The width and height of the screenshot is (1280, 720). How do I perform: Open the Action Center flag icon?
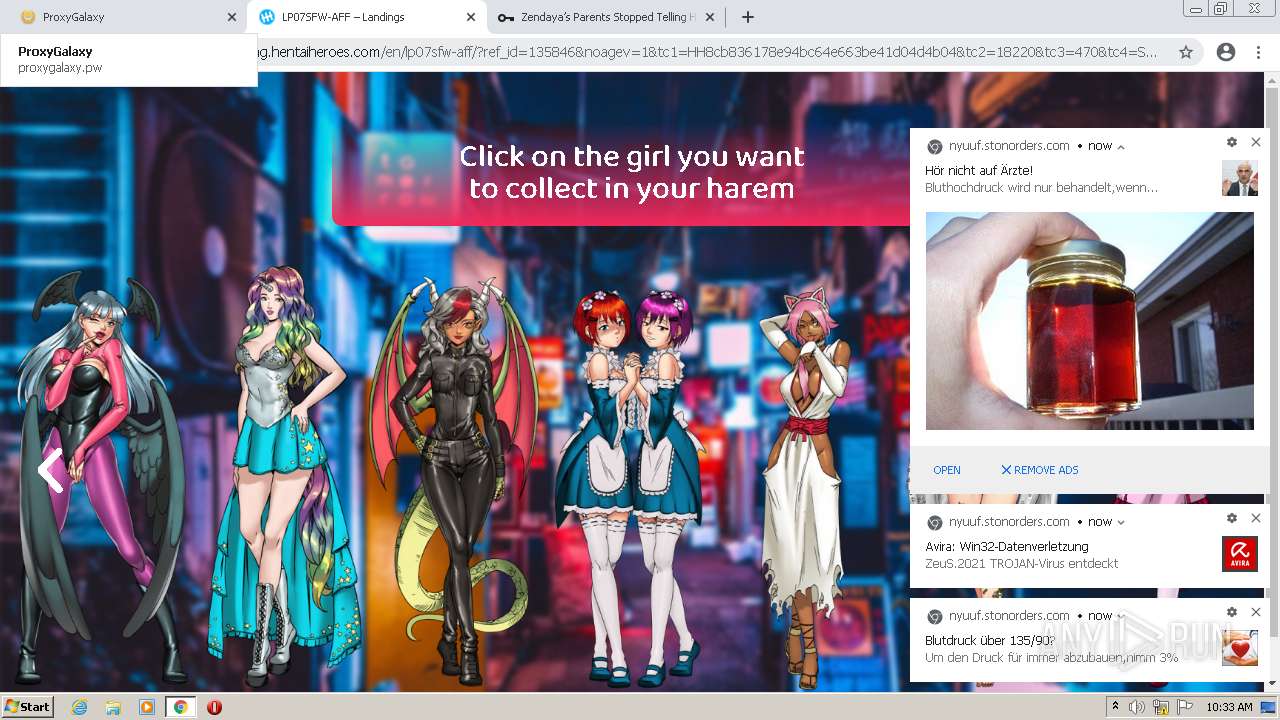(x=1185, y=707)
